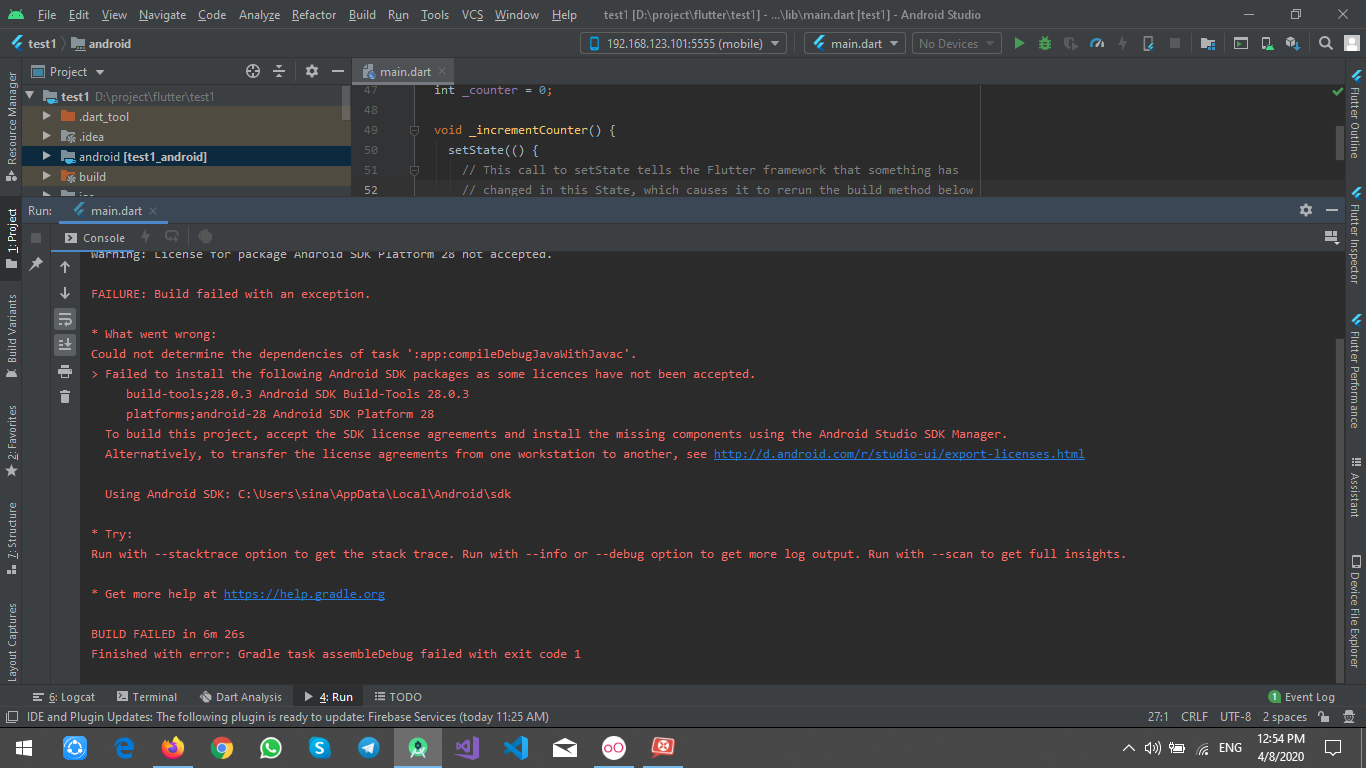Open Device File Explorer side panel

point(1355,610)
